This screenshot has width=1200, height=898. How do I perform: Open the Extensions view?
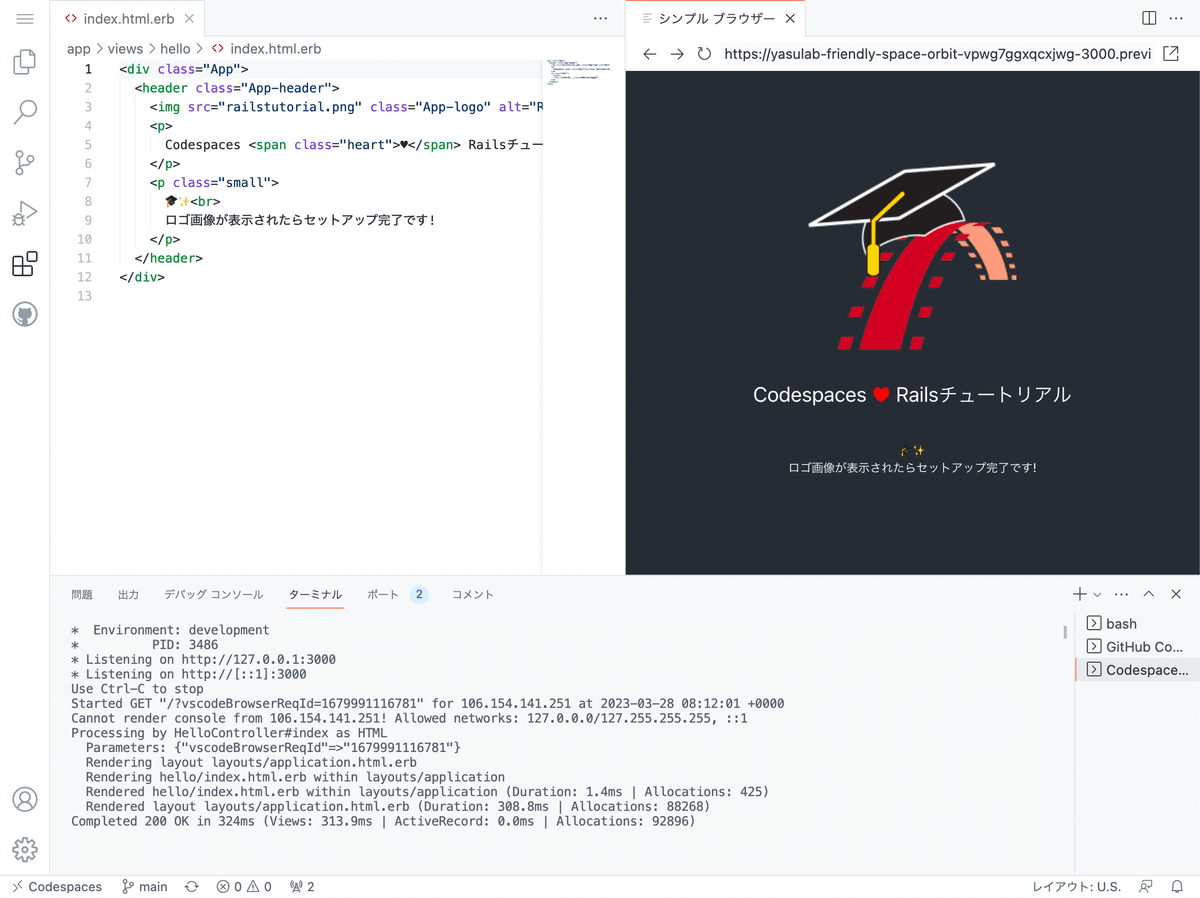pyautogui.click(x=25, y=264)
